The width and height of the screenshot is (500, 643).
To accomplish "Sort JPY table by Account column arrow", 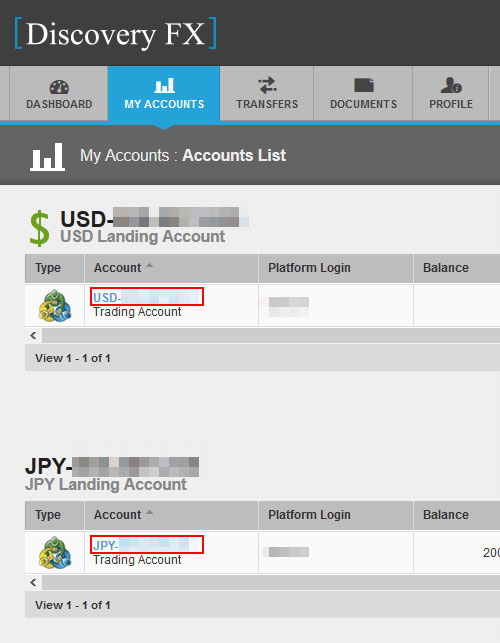I will pos(150,513).
